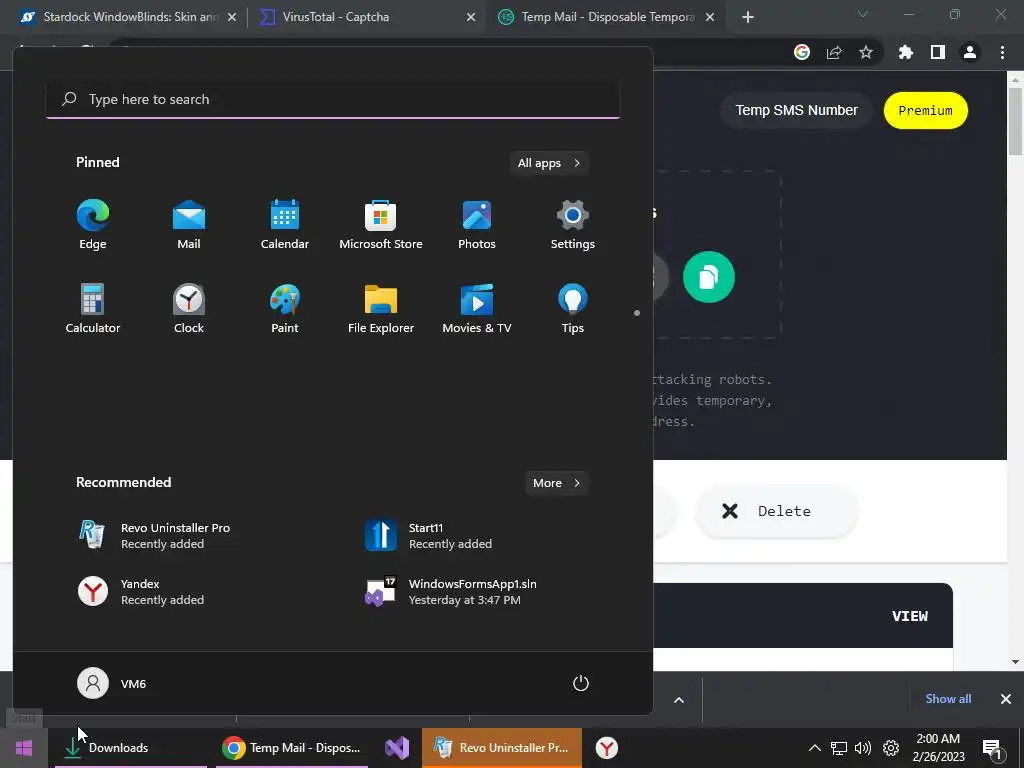
Task: Open a new Chrome tab
Action: click(x=748, y=18)
